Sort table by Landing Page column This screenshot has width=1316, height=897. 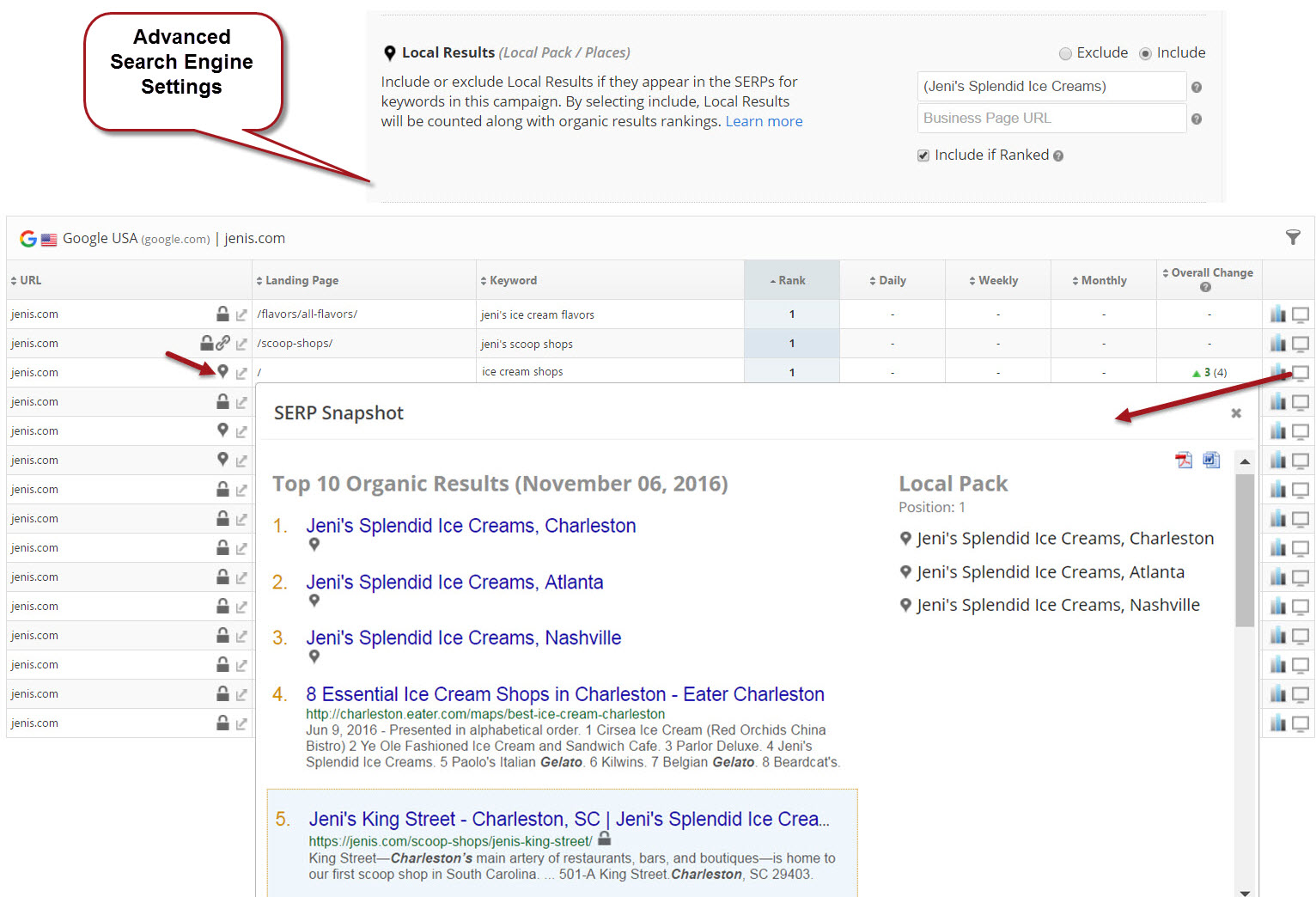(x=302, y=281)
